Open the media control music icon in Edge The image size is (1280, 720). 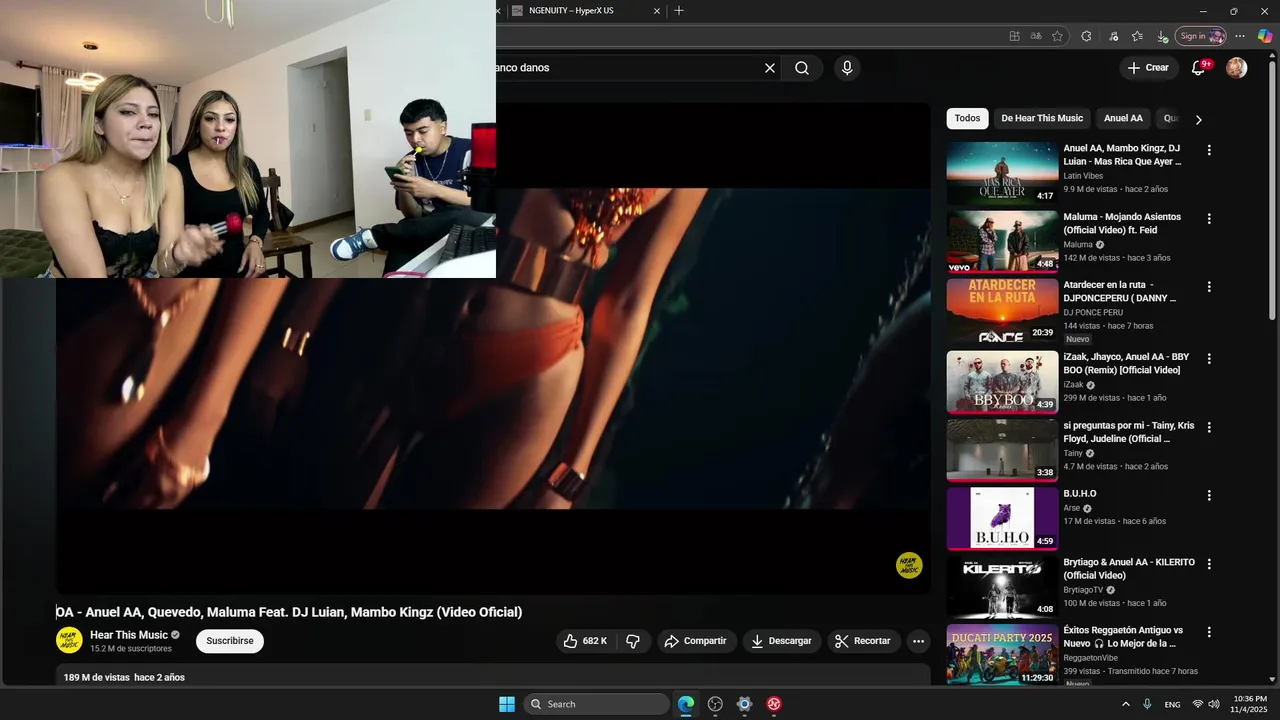(1114, 36)
